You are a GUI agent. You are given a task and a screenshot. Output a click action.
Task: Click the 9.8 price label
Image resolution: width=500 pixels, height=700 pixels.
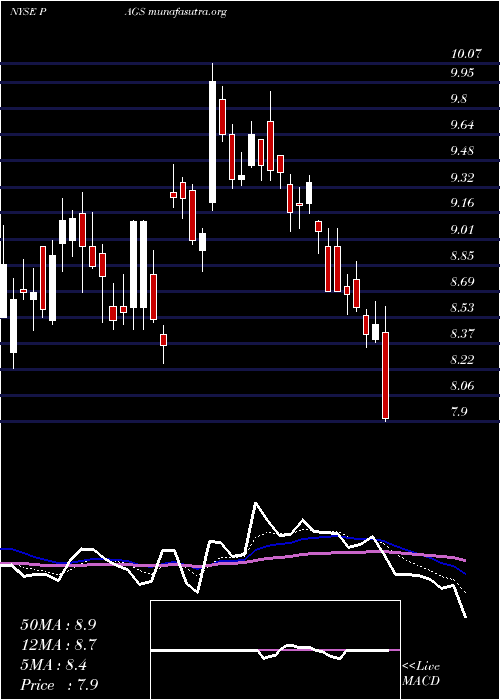pyautogui.click(x=459, y=99)
